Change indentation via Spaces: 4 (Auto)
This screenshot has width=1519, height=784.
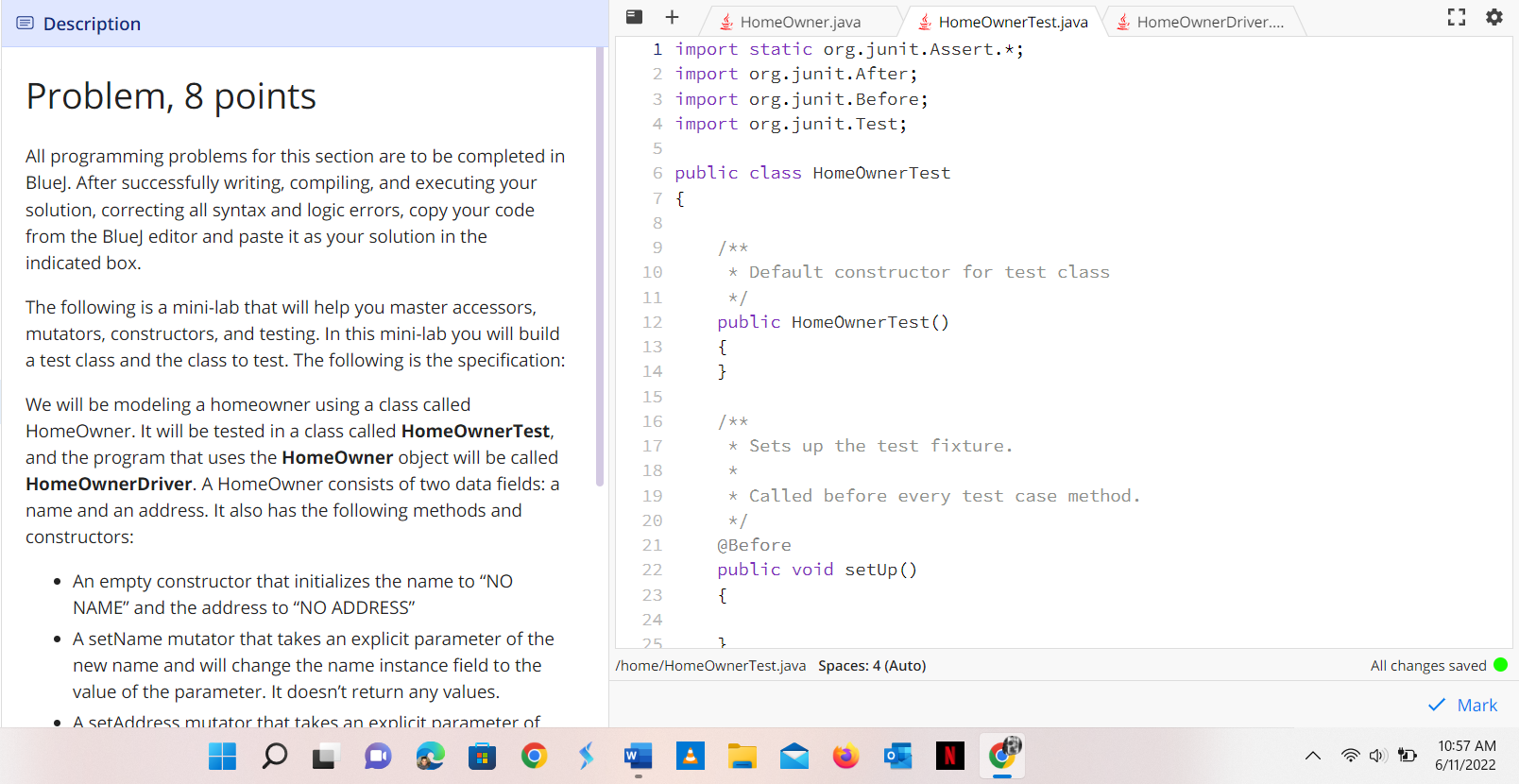872,665
